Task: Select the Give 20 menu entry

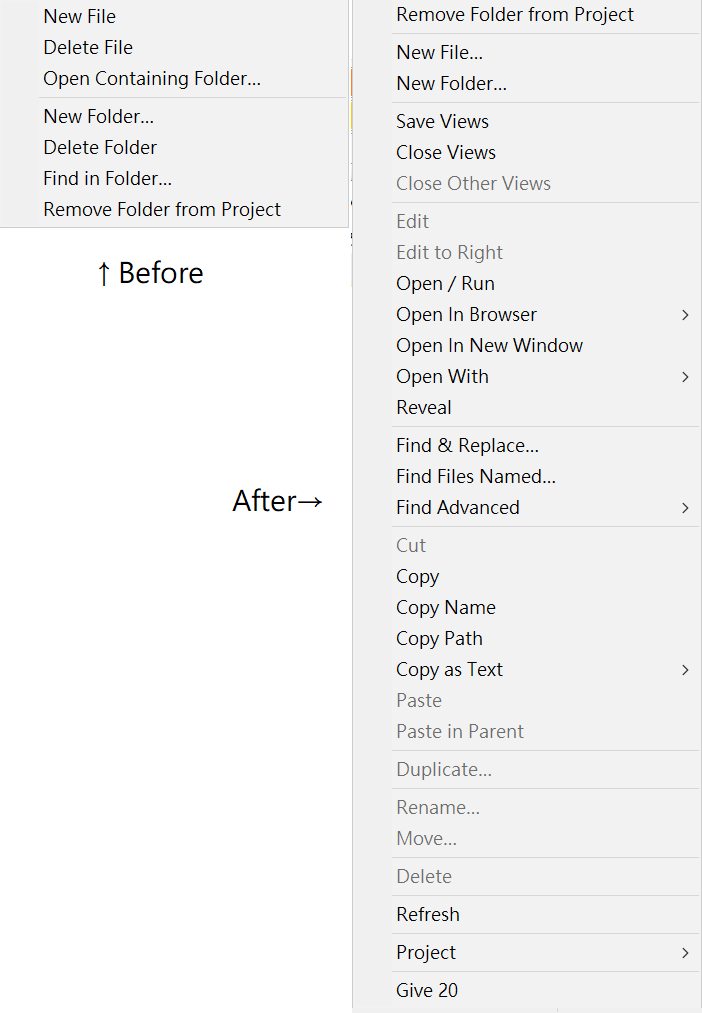Action: click(x=427, y=991)
